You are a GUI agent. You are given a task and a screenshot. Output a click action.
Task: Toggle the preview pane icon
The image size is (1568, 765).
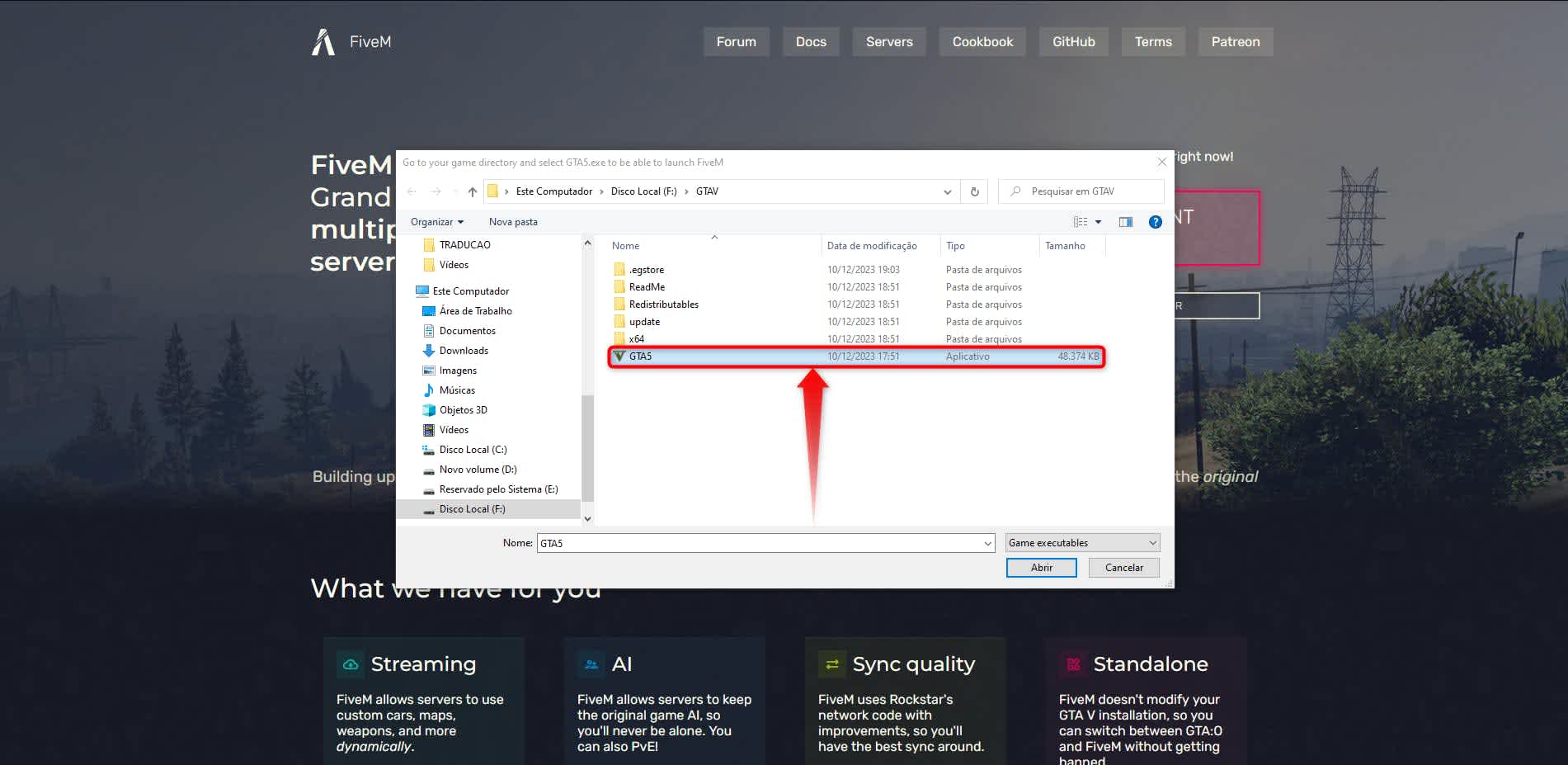point(1126,222)
